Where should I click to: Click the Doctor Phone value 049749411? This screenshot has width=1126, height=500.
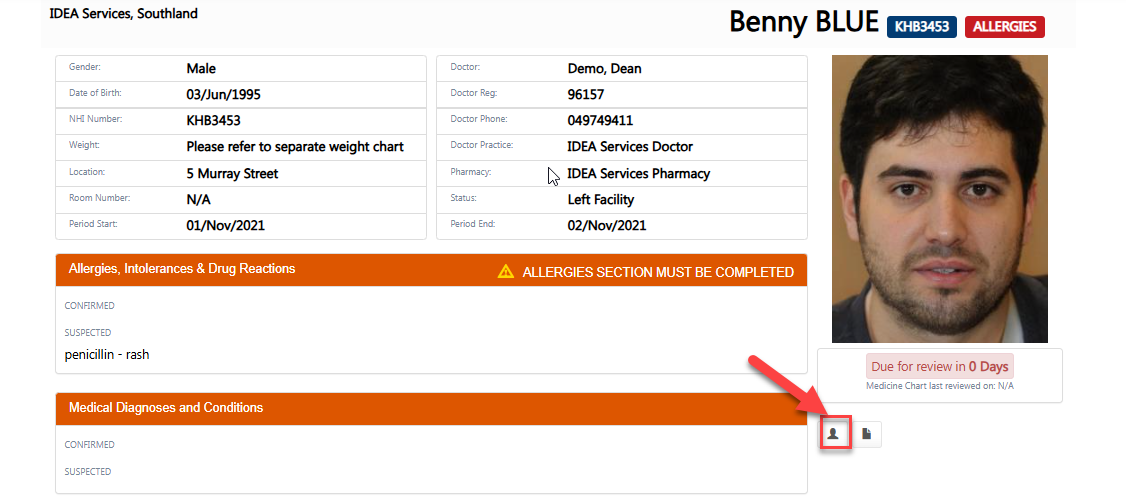tap(600, 121)
